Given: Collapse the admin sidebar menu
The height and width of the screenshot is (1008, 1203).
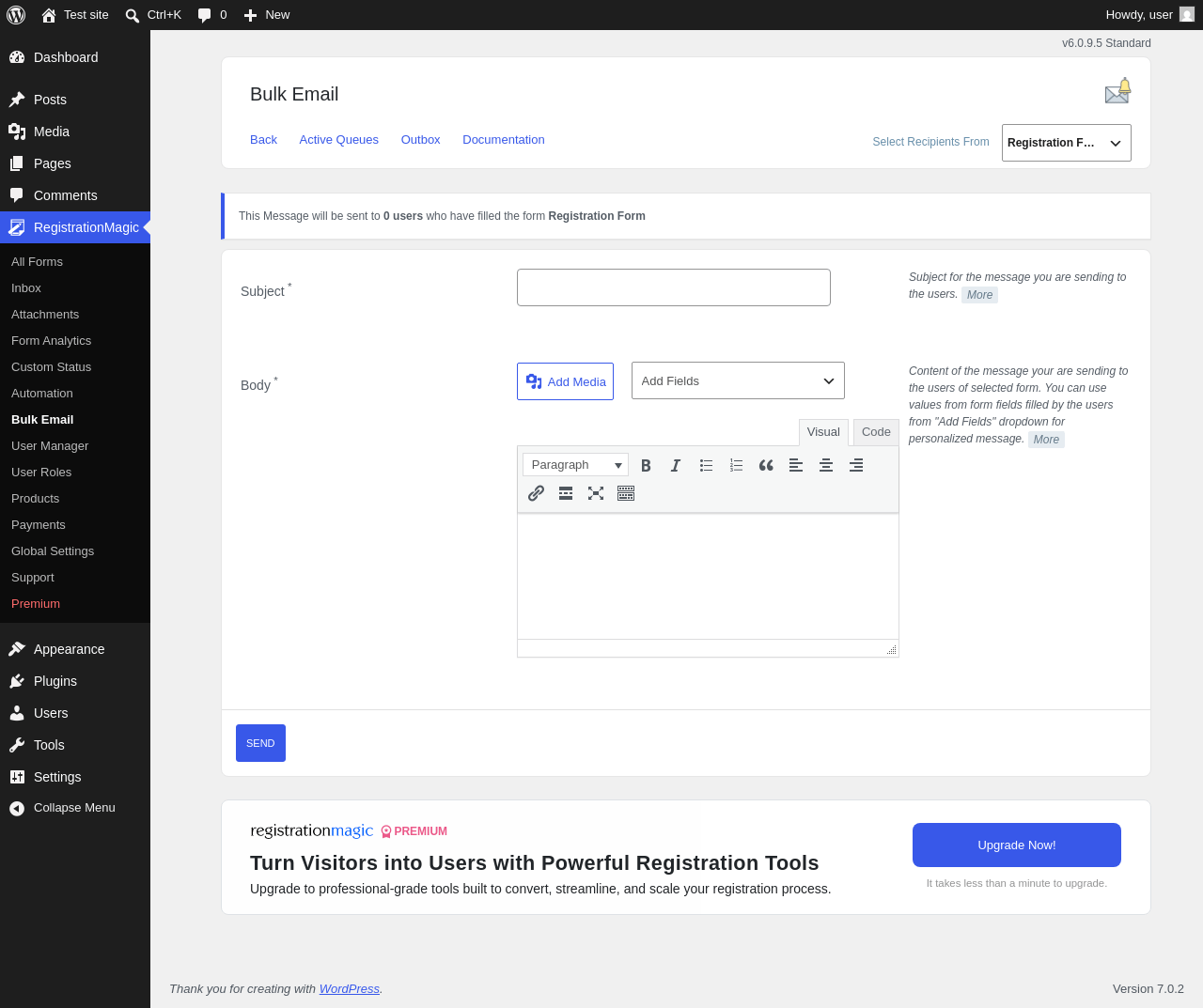Looking at the screenshot, I should pyautogui.click(x=75, y=808).
